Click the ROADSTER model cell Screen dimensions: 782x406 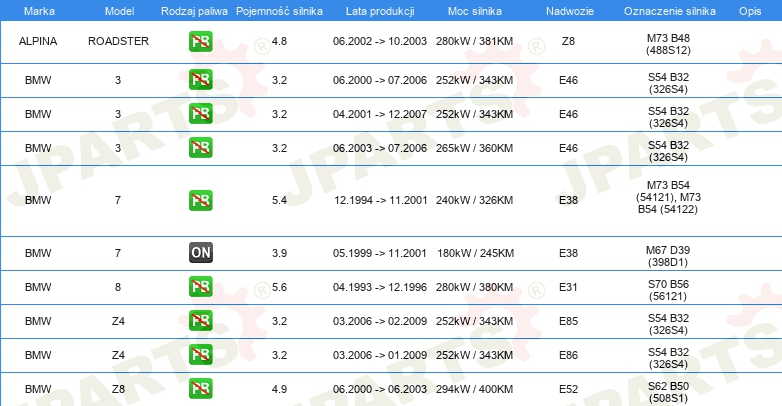click(x=118, y=41)
